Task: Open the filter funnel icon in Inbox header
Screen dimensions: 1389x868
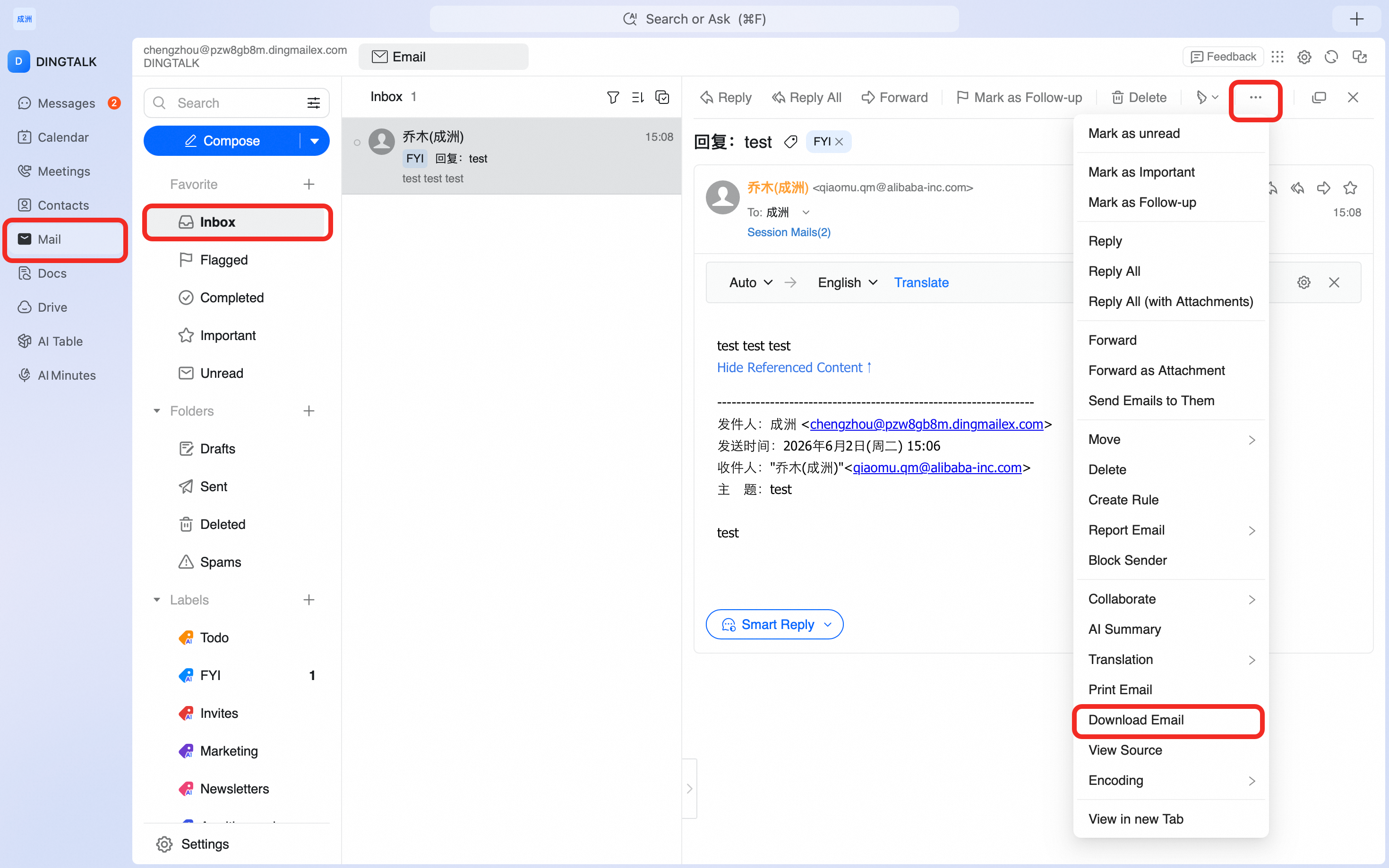Action: click(613, 97)
